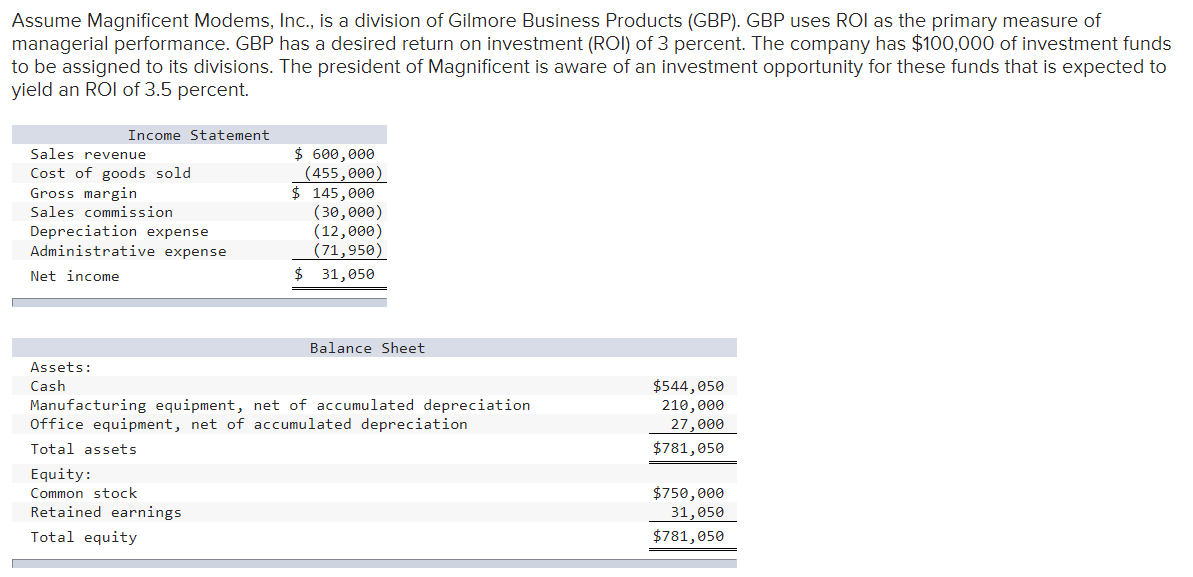This screenshot has height=577, width=1193.
Task: Select the 'Net income' row label
Action: [x=75, y=276]
